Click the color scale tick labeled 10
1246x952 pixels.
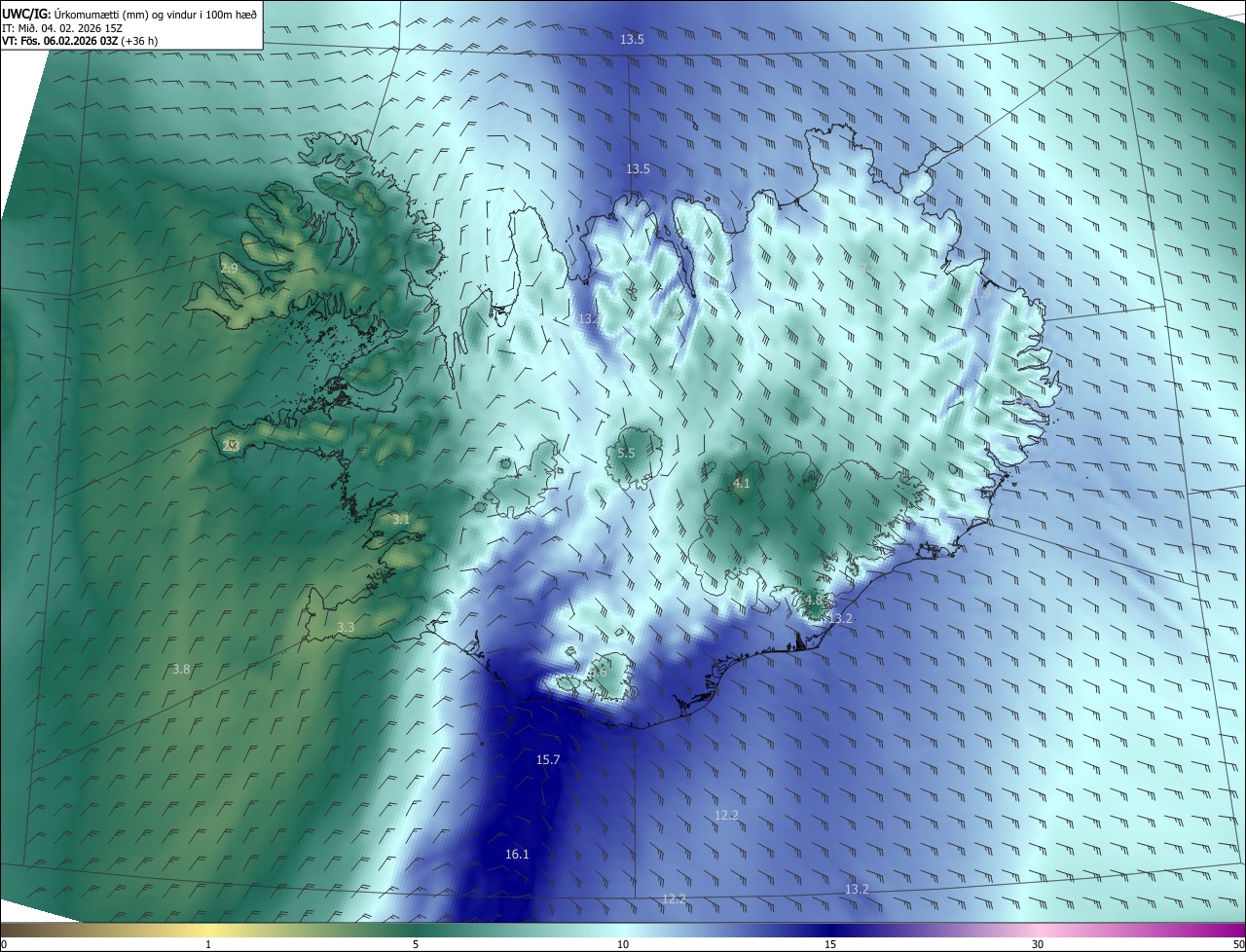click(x=623, y=945)
